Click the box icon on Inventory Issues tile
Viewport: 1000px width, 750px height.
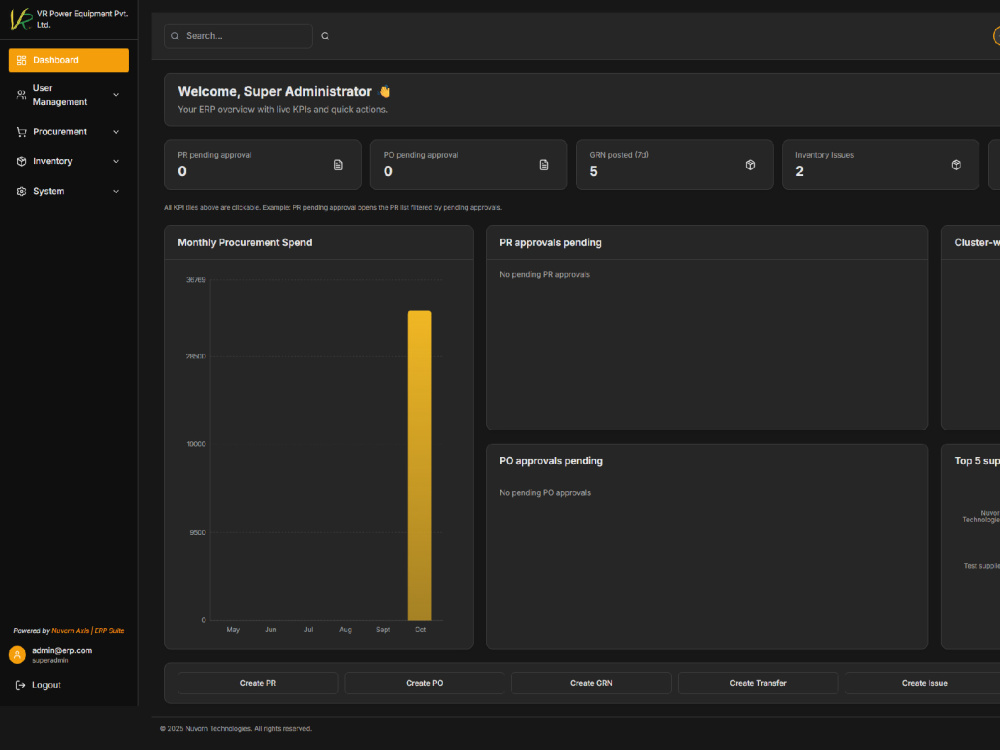pos(956,165)
